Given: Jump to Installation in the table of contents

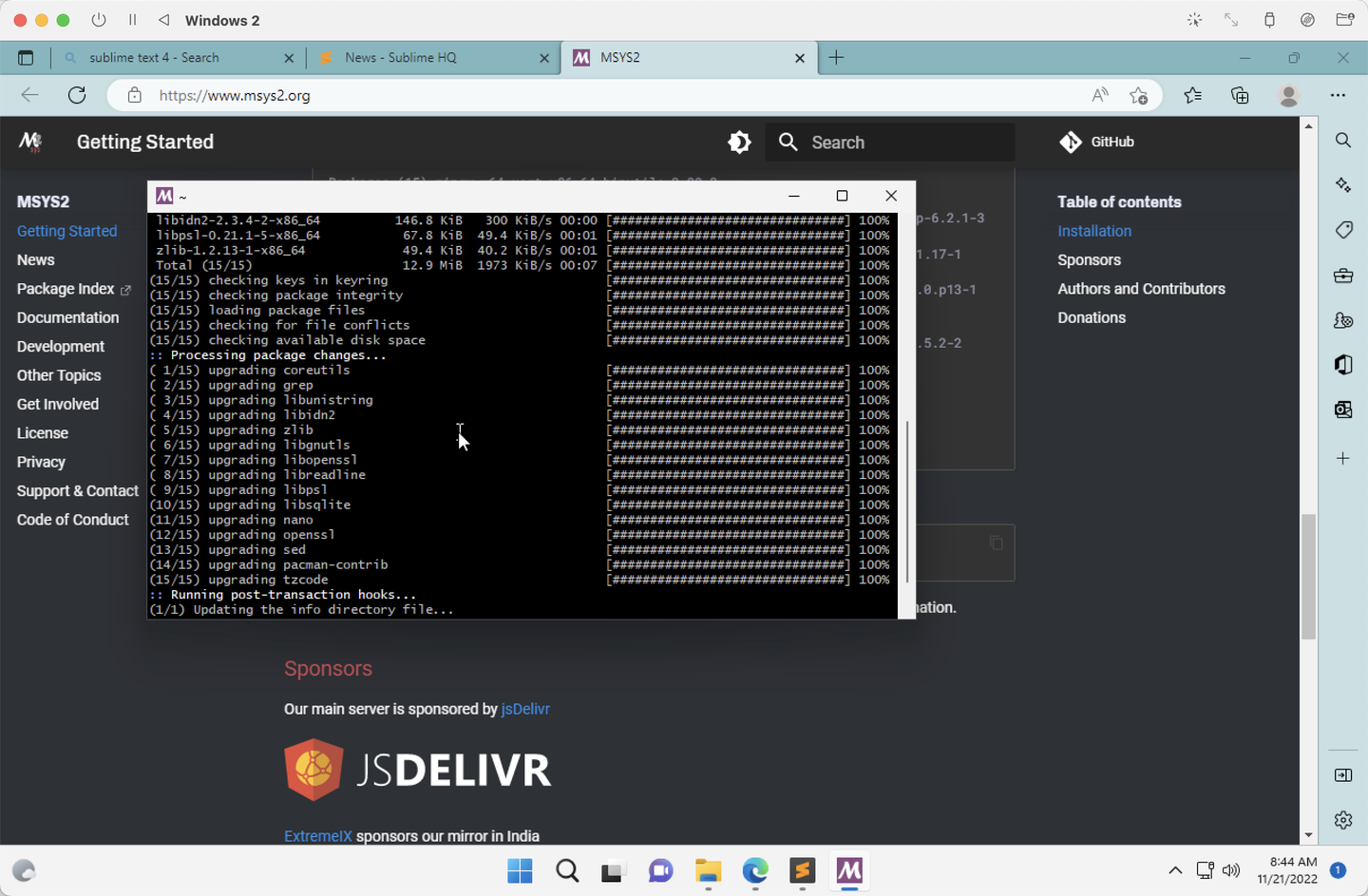Looking at the screenshot, I should (x=1094, y=230).
